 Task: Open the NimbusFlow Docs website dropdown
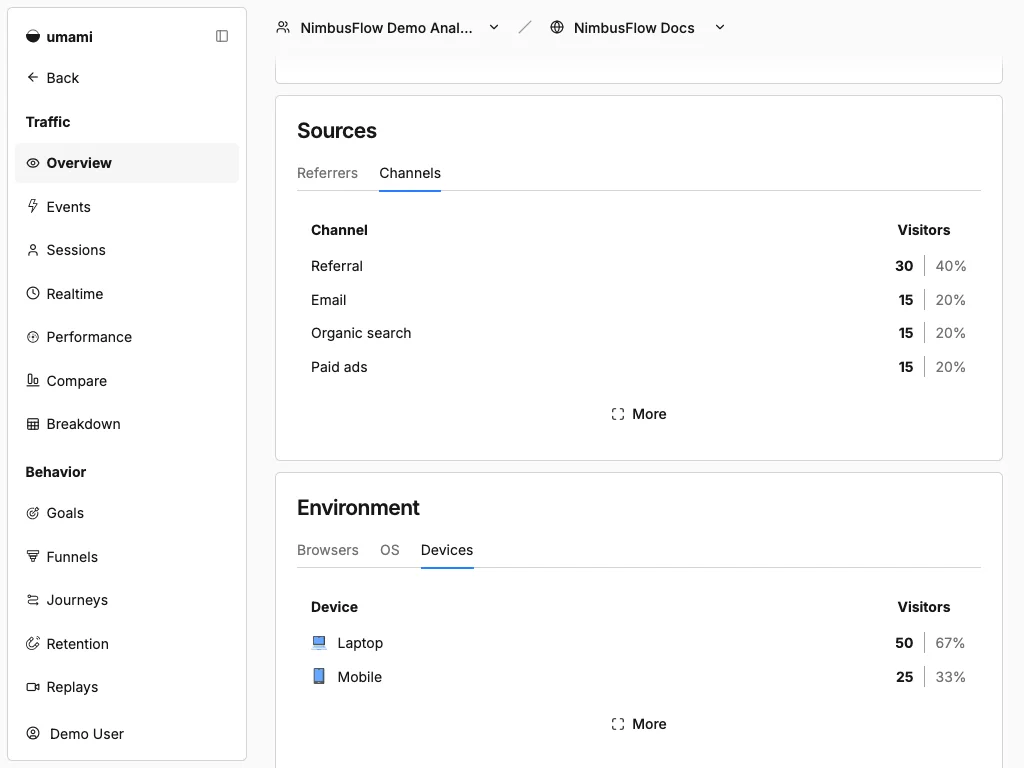638,27
